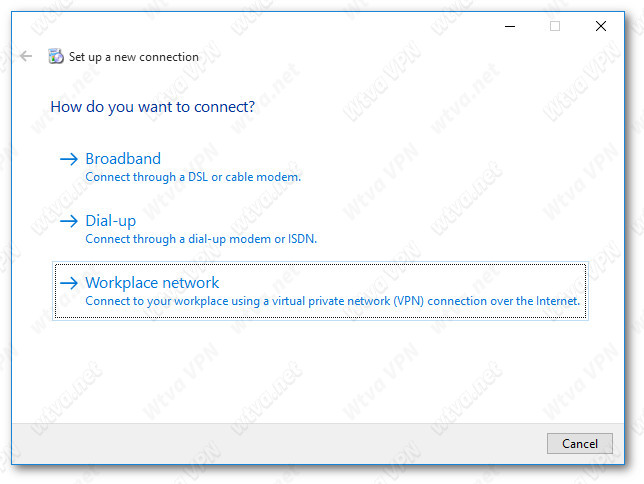Screen dimensions: 644x484
Task: Click the arrow icon beside Broadband
Action: [x=69, y=159]
